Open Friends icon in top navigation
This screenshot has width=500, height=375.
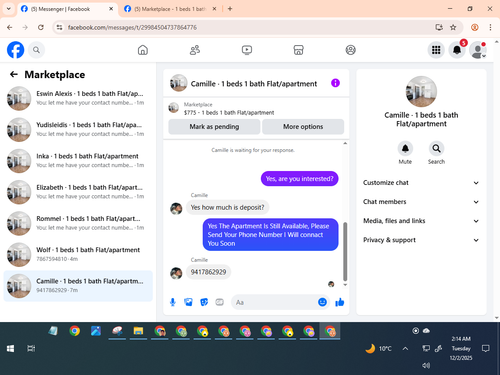coord(195,50)
